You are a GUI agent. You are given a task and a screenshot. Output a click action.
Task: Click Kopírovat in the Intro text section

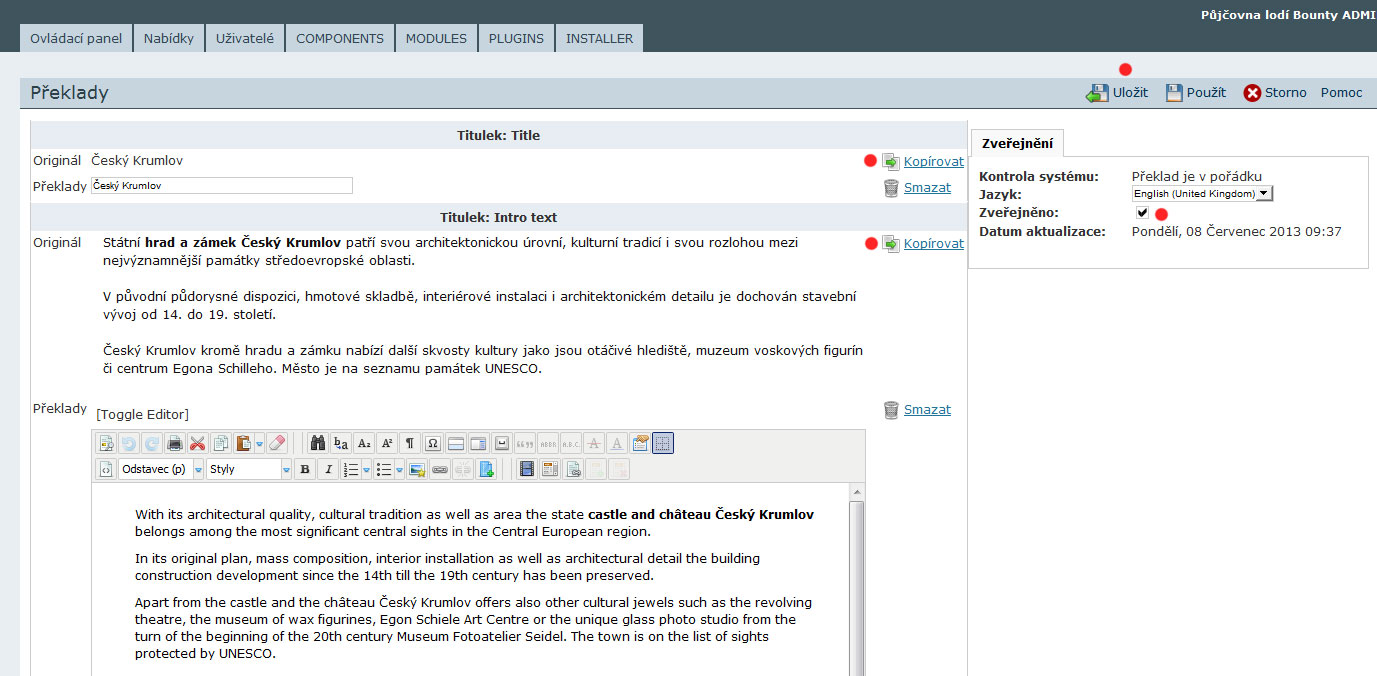(934, 244)
